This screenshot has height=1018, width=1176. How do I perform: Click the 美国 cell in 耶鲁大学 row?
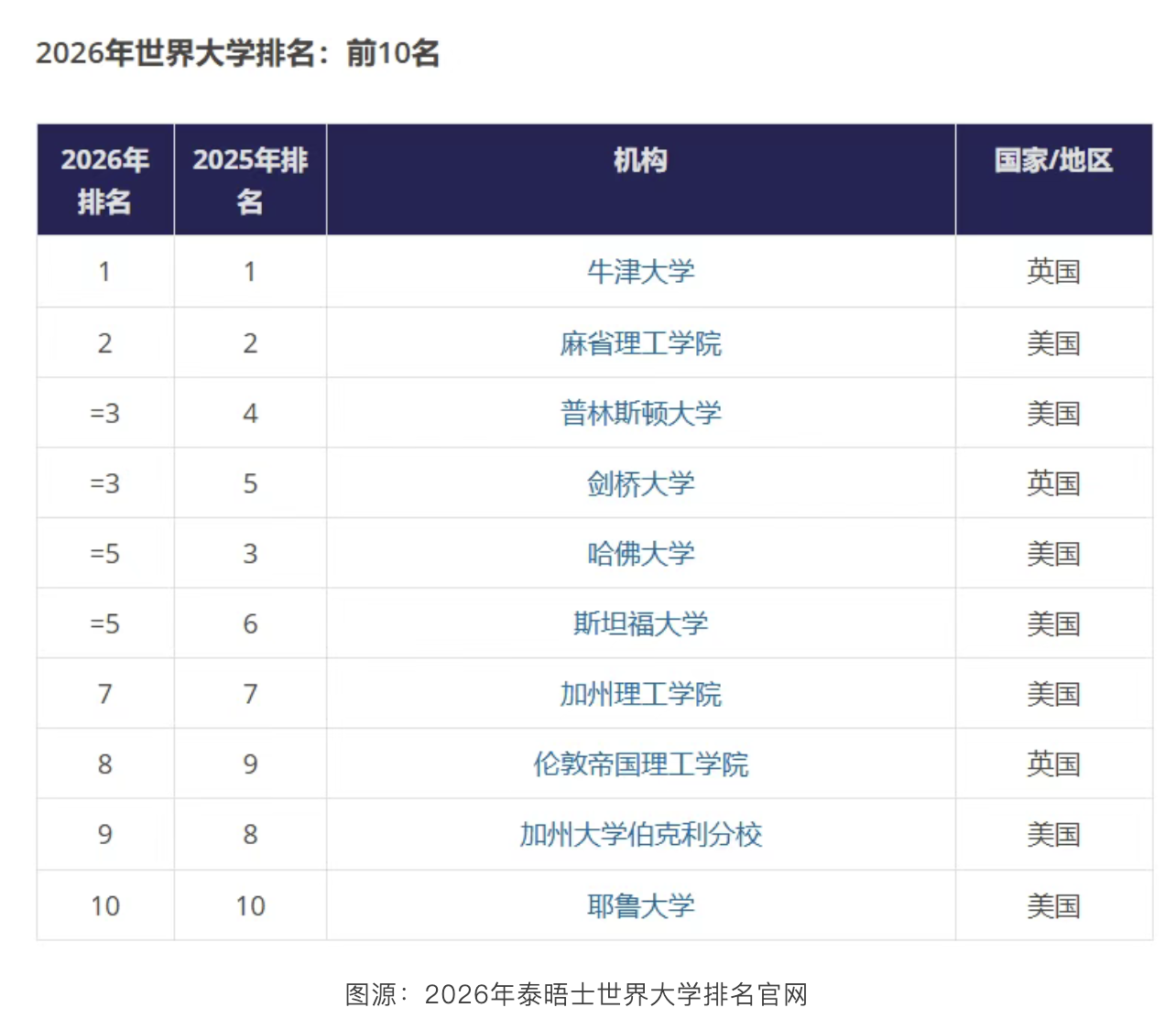[1053, 906]
